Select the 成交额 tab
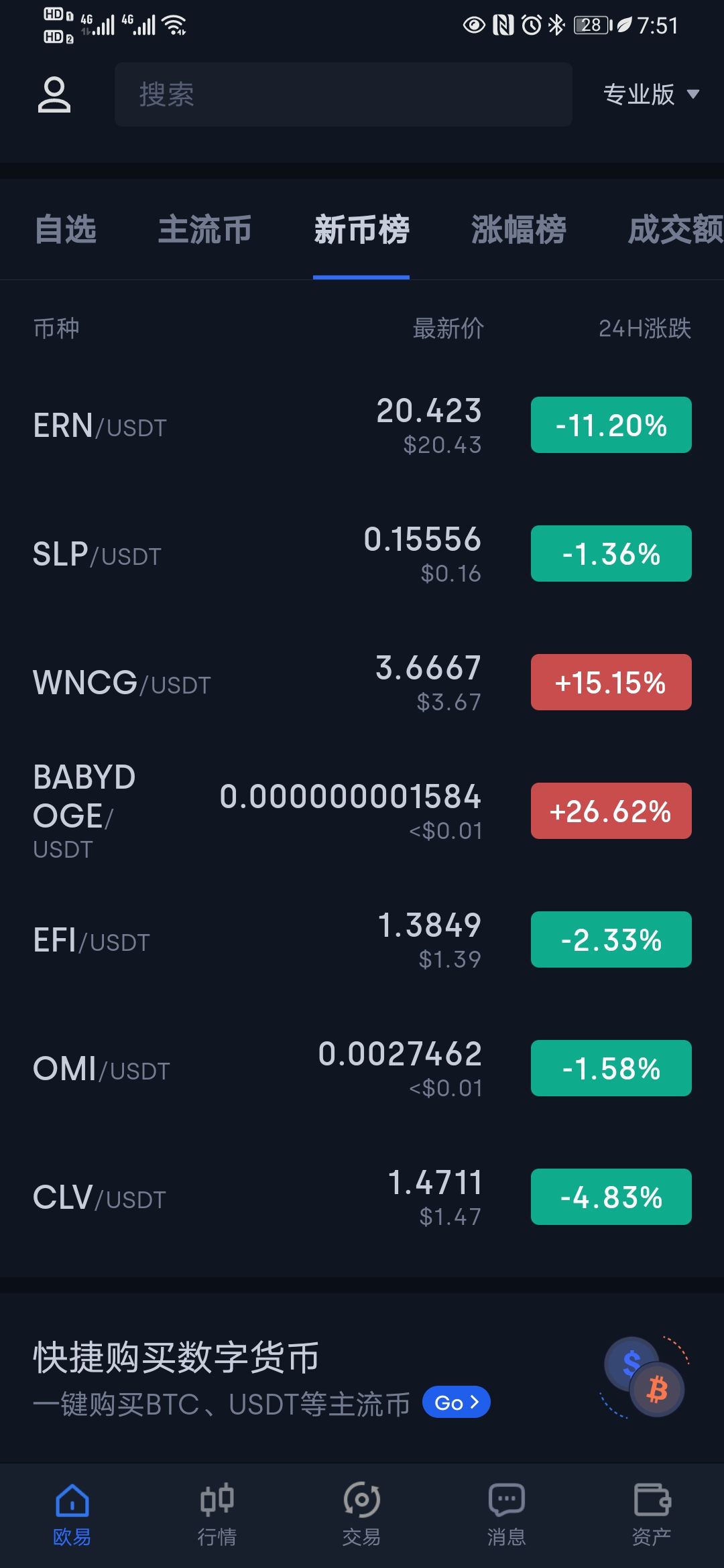Image resolution: width=724 pixels, height=1568 pixels. tap(676, 229)
